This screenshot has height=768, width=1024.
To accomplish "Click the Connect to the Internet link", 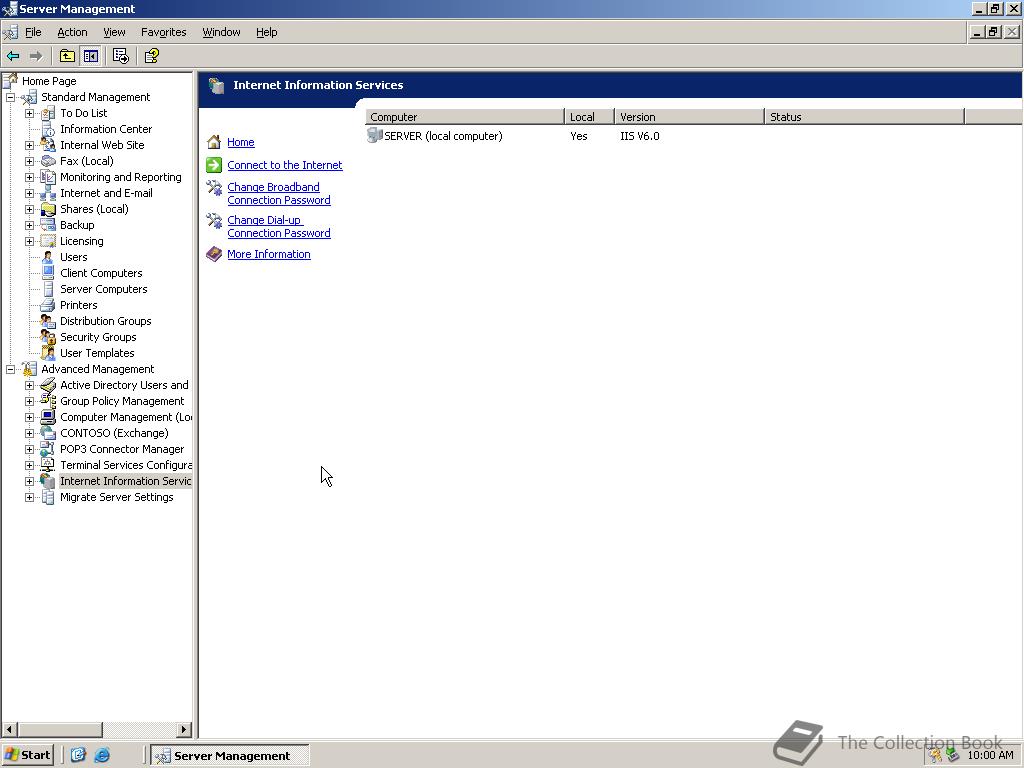I will coord(285,165).
